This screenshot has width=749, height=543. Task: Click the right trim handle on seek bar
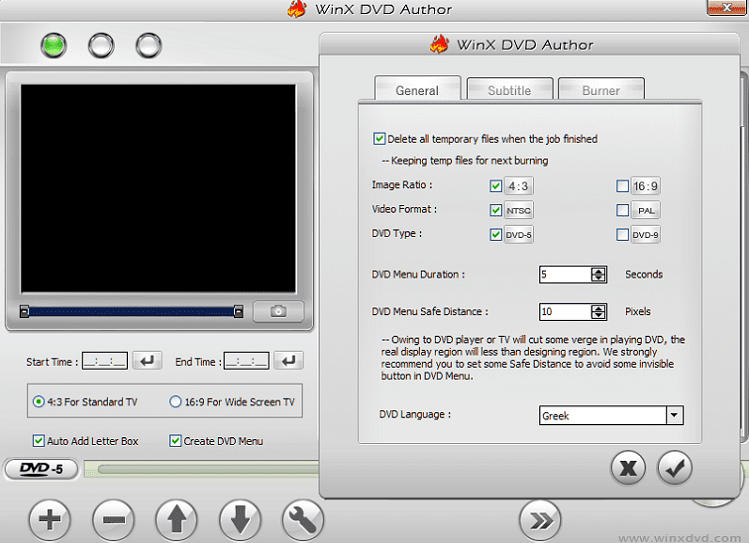click(x=238, y=312)
